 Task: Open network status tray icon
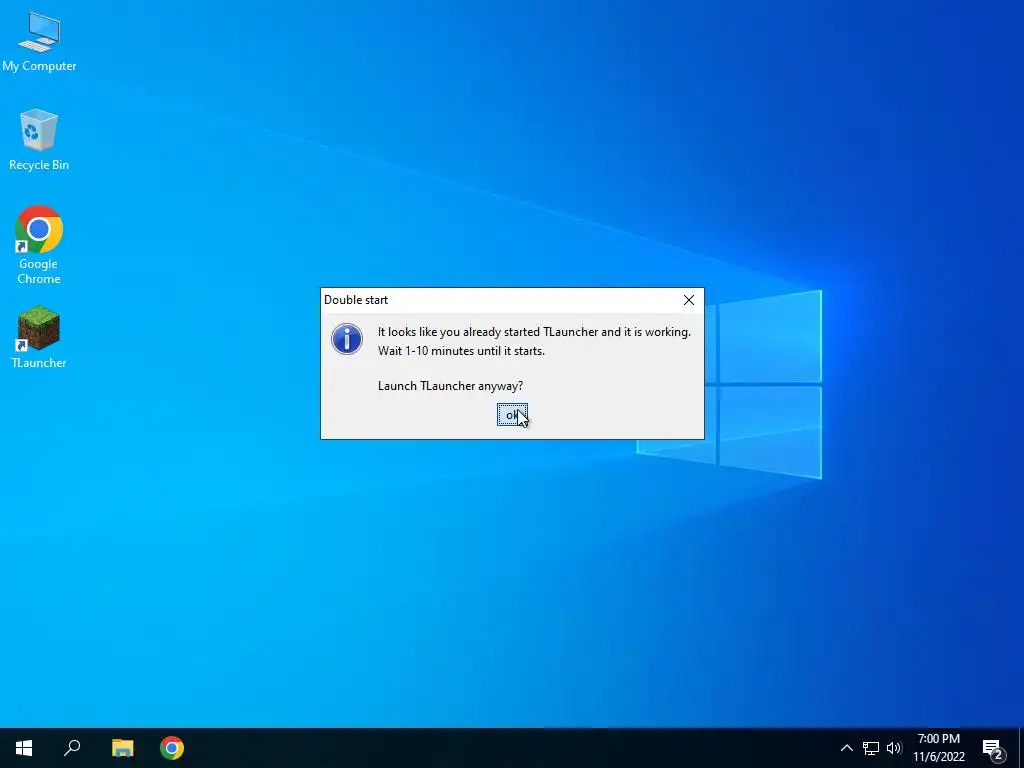(x=871, y=748)
